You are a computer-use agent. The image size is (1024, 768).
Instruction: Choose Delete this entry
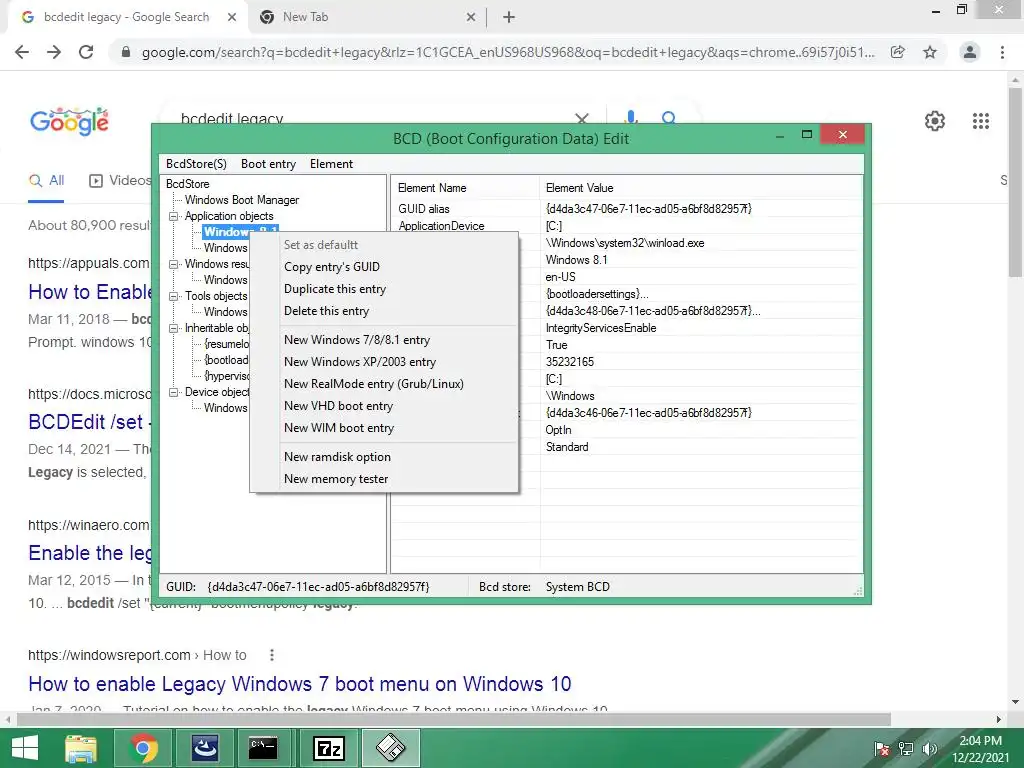coord(327,311)
